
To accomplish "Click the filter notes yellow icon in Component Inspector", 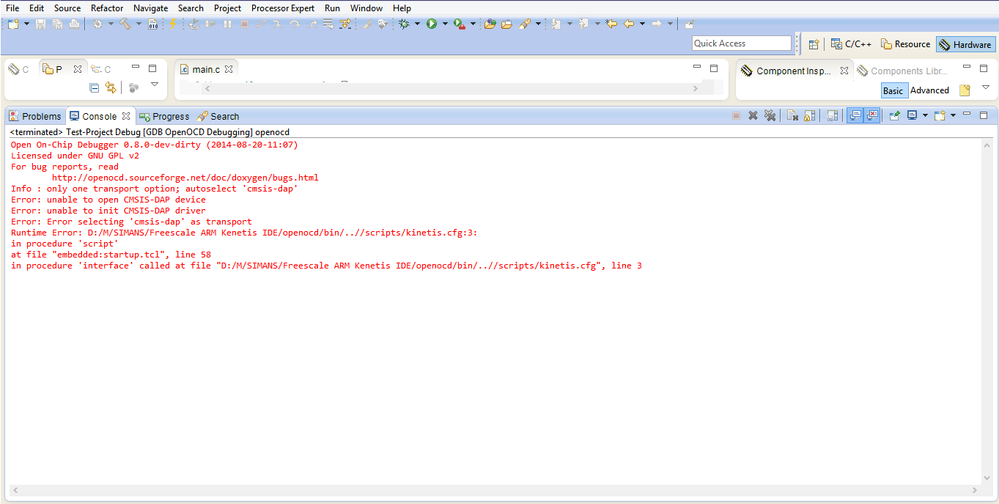I will tap(965, 90).
